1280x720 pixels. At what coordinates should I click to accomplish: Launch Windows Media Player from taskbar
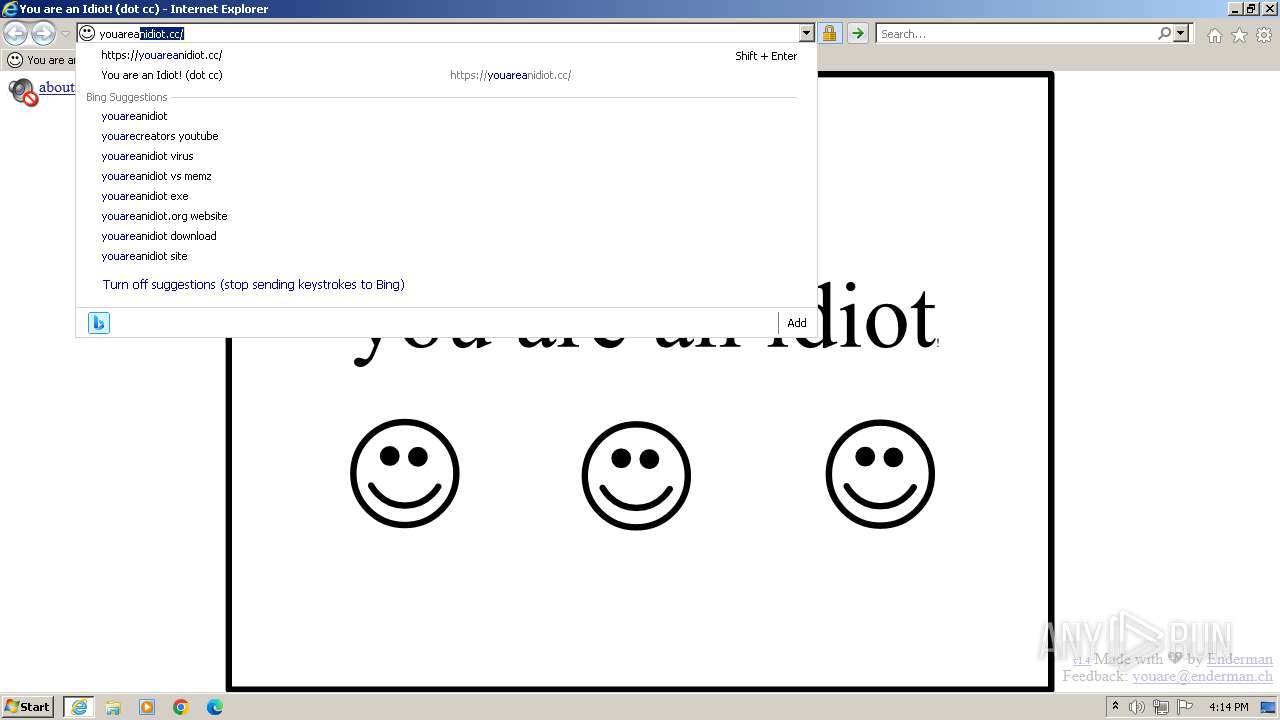147,707
